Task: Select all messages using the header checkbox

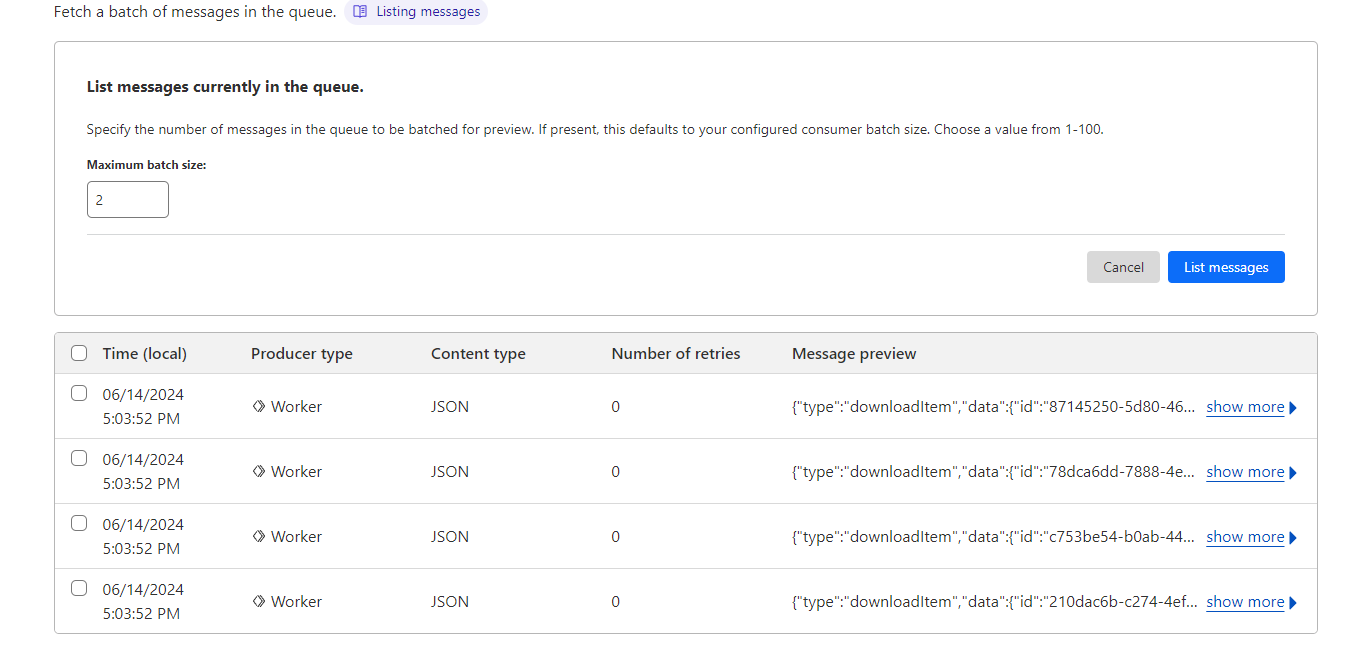Action: pyautogui.click(x=79, y=353)
